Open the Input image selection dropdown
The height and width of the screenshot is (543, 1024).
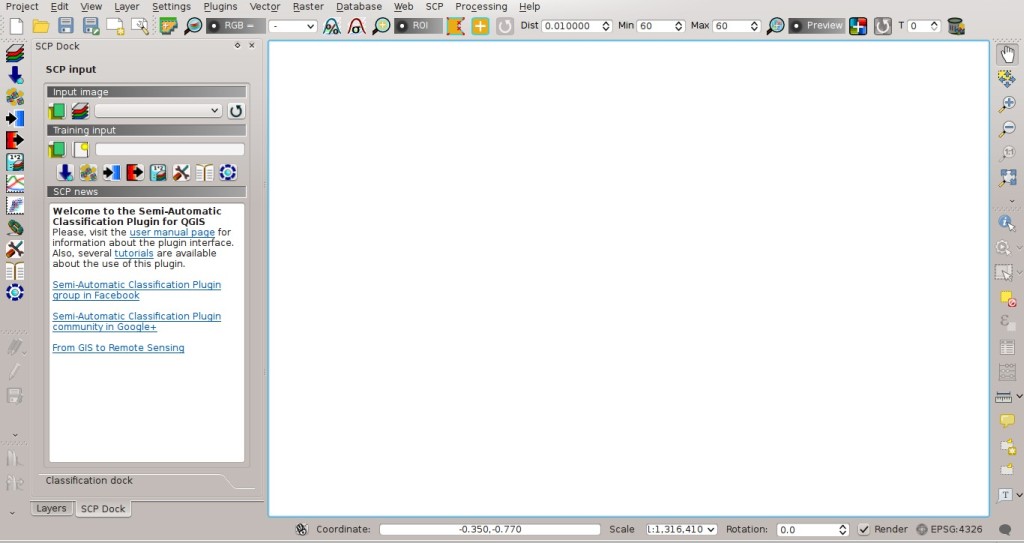[158, 110]
